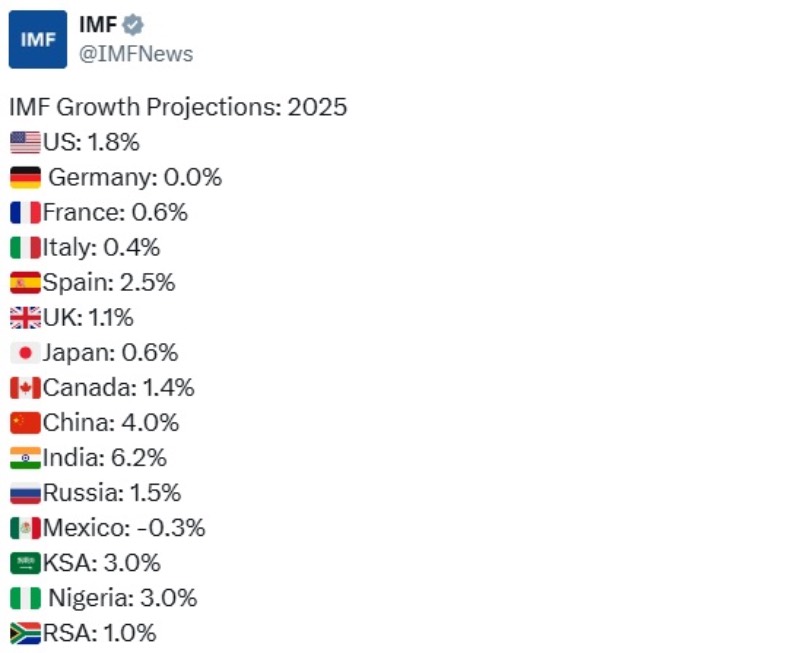This screenshot has width=800, height=653.
Task: Click the Spain flag emoji
Action: click(x=26, y=282)
